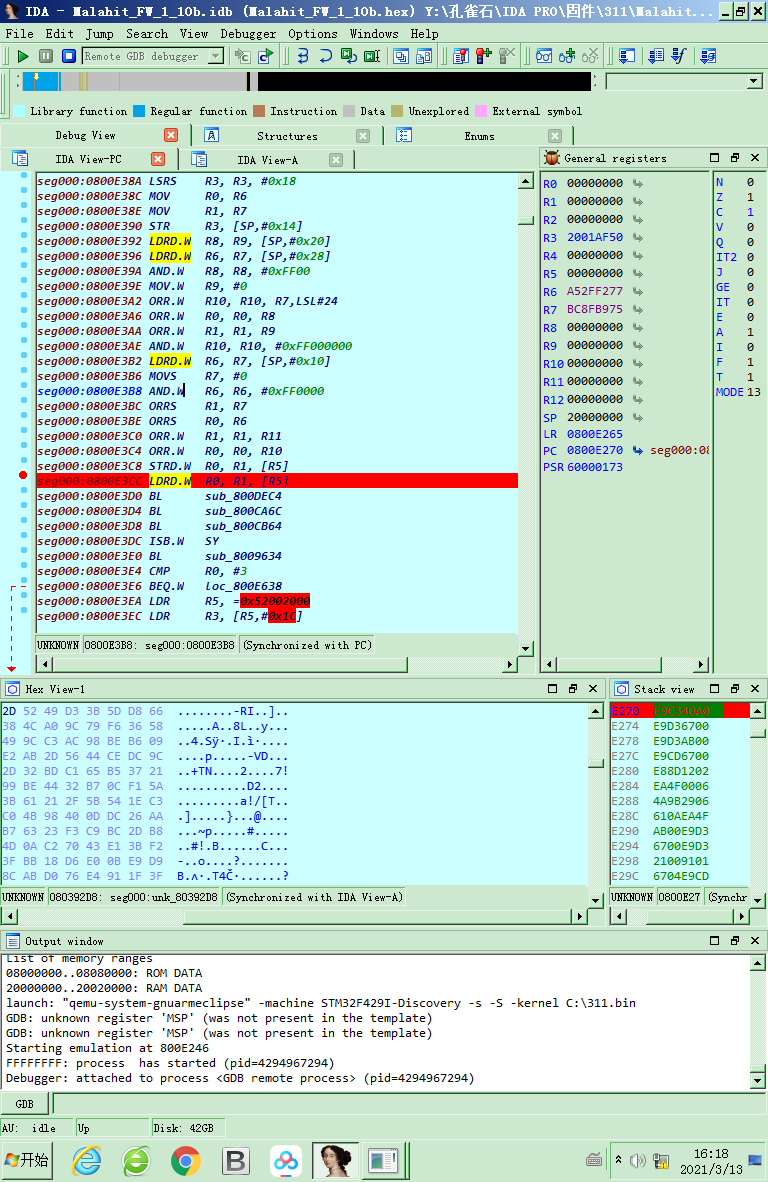
Task: Open the debugger windows icon
Action: click(x=401, y=57)
